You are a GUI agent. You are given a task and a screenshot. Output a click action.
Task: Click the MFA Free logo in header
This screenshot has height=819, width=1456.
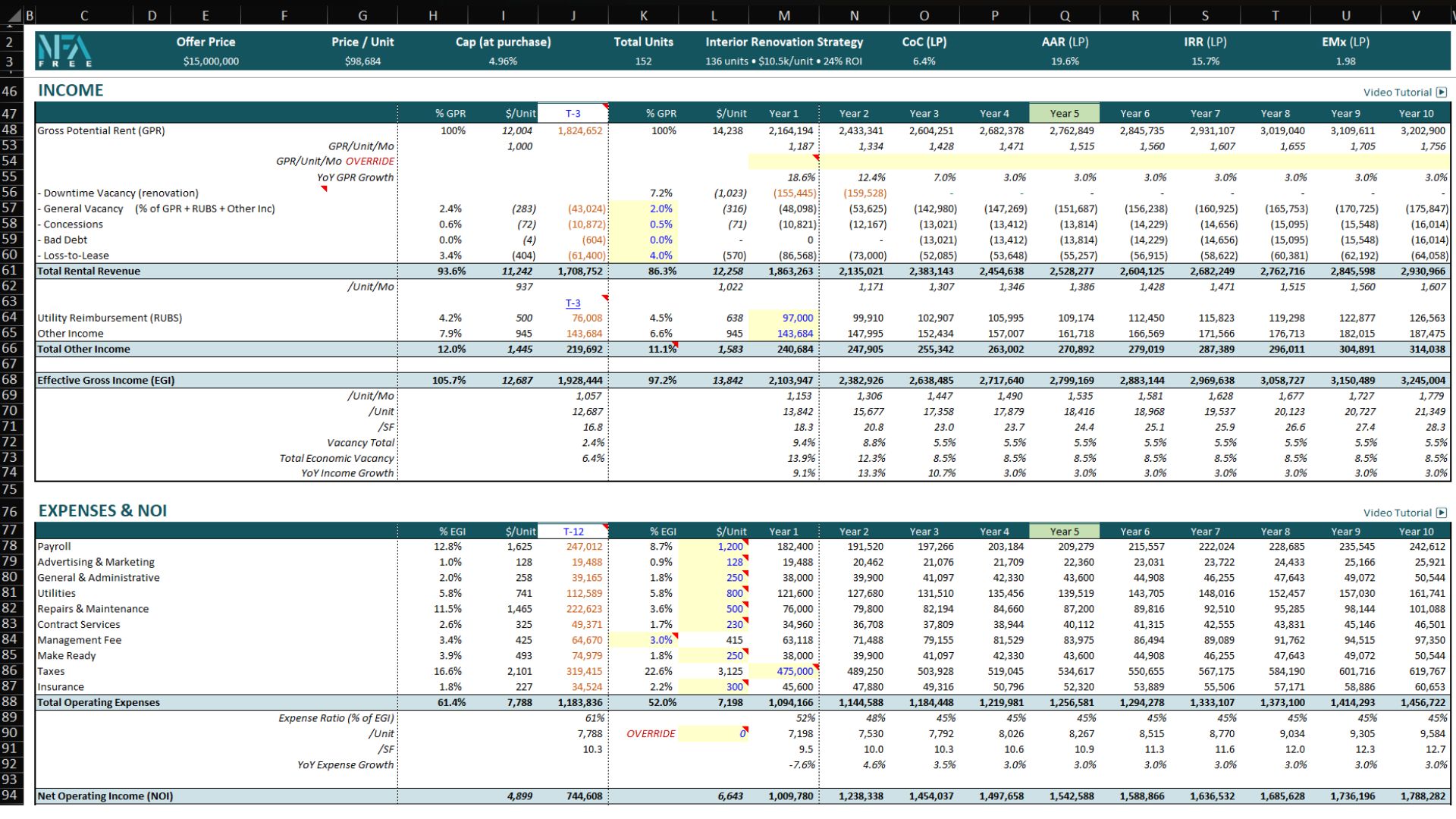65,51
